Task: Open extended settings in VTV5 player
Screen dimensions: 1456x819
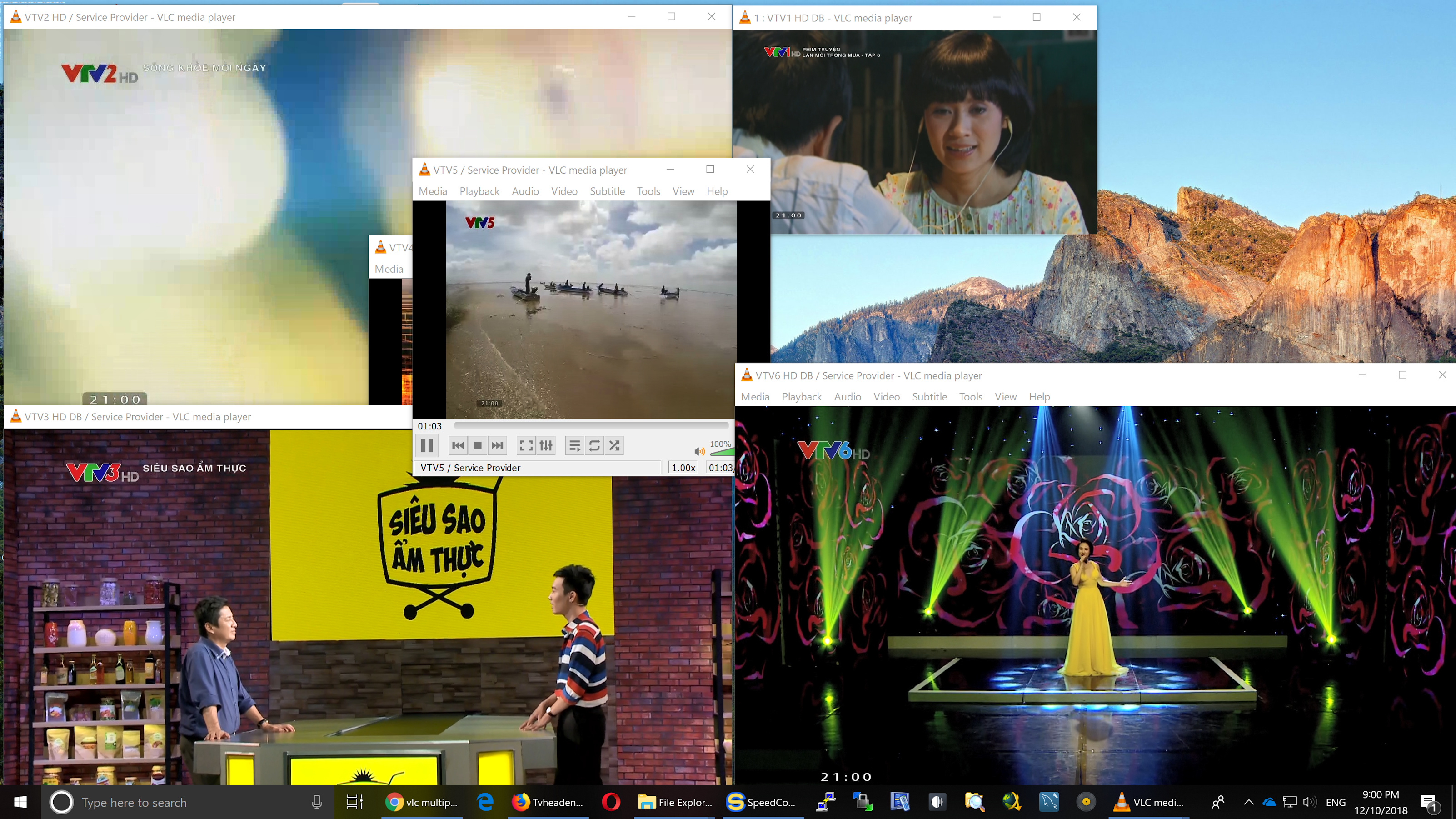Action: point(546,446)
